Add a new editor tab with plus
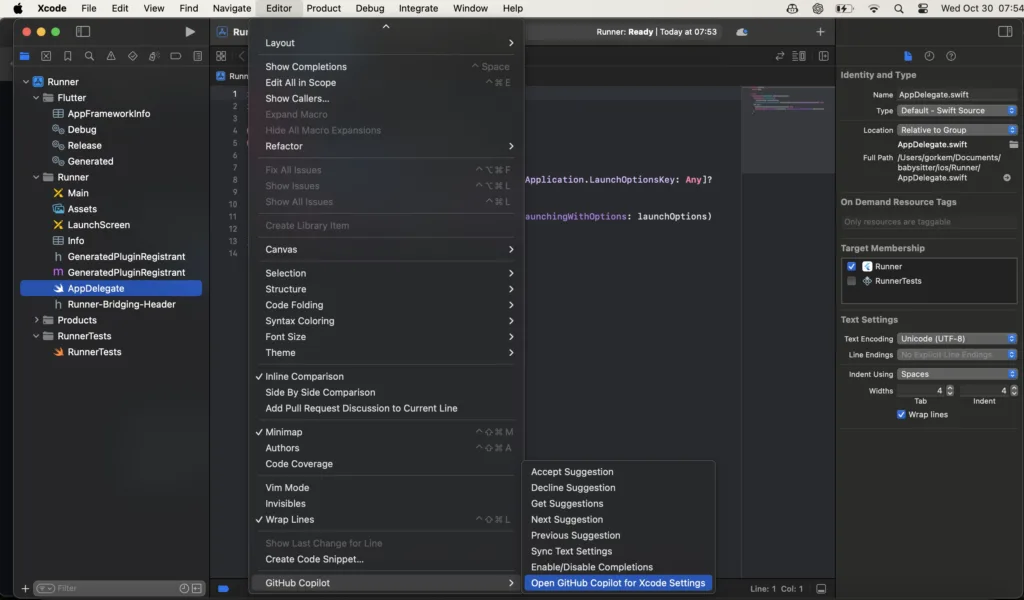This screenshot has width=1024, height=600. tap(820, 31)
